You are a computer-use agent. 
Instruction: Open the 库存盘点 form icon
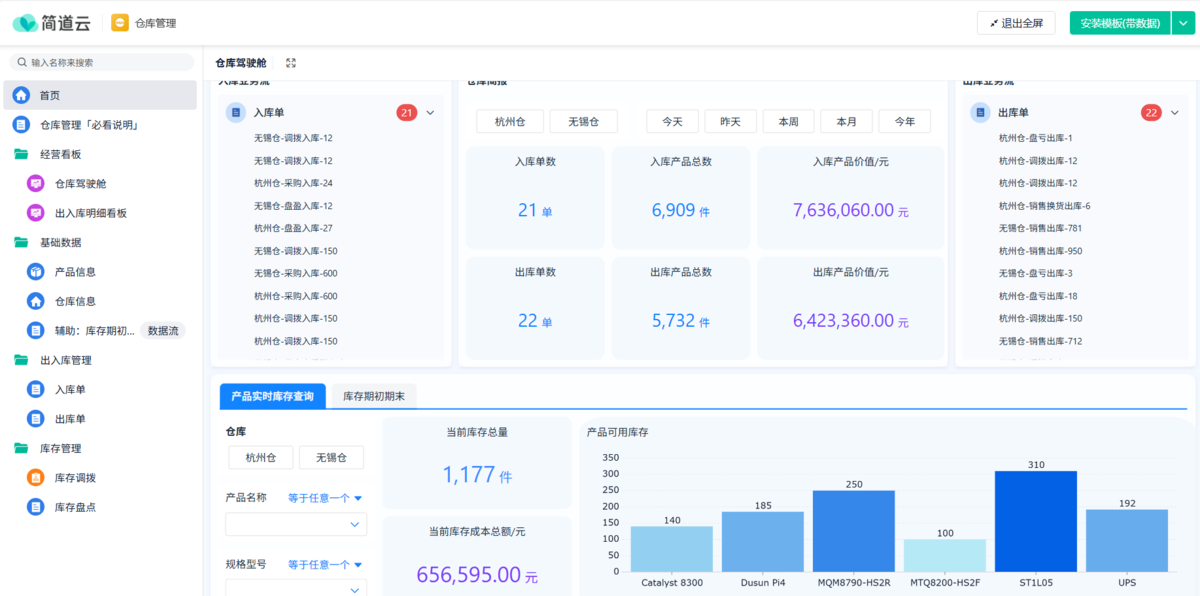pyautogui.click(x=35, y=507)
